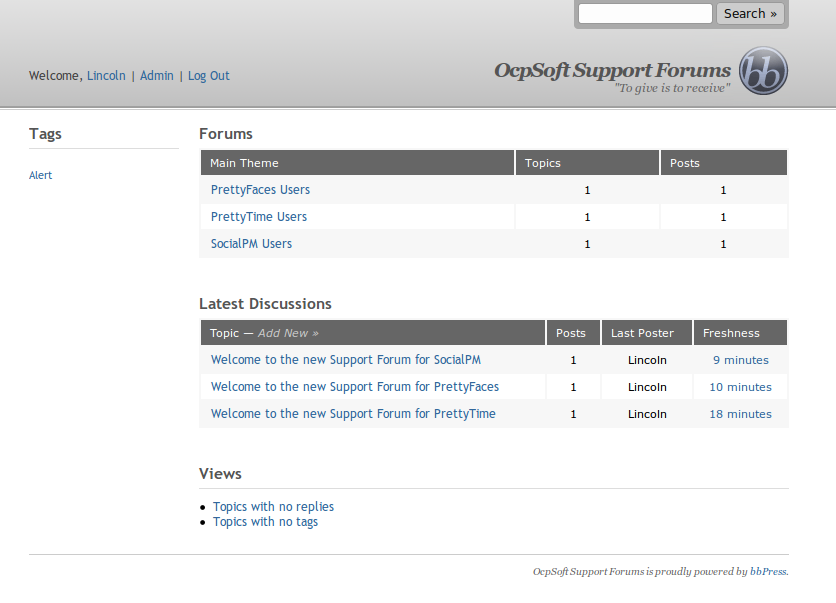
Task: Open the SocialPM welcome topic
Action: [x=345, y=360]
